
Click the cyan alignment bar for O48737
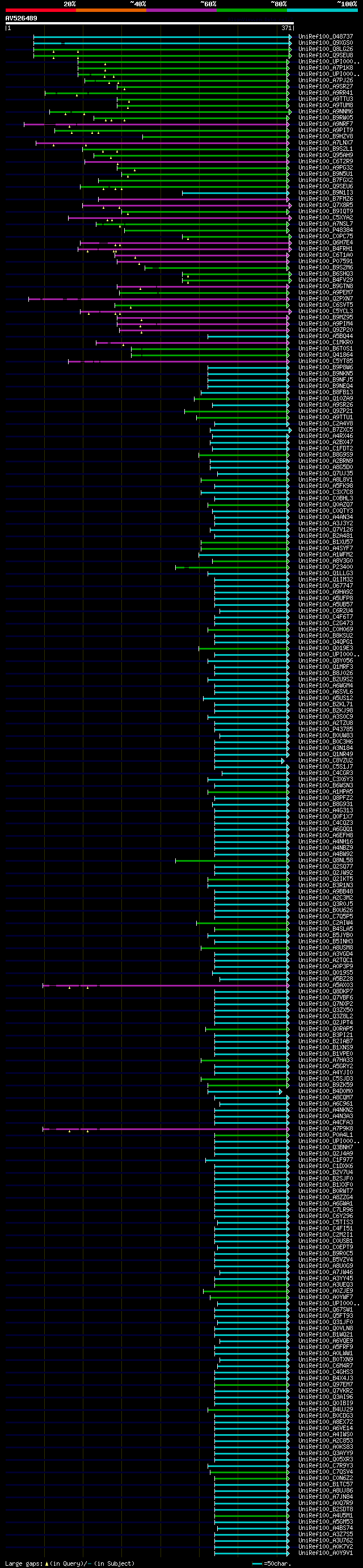point(162,36)
